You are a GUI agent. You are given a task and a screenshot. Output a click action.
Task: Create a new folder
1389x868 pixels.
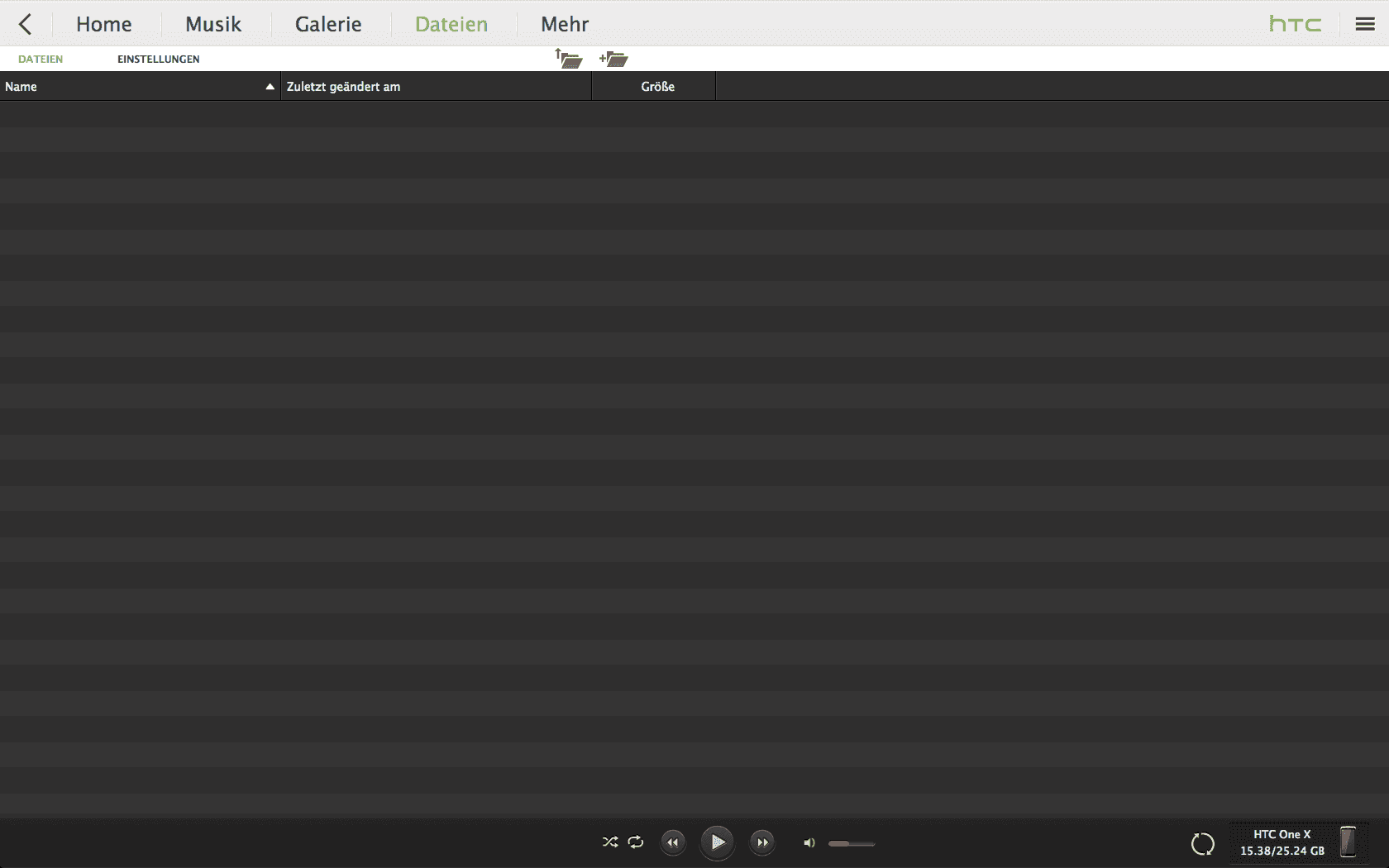pyautogui.click(x=613, y=59)
